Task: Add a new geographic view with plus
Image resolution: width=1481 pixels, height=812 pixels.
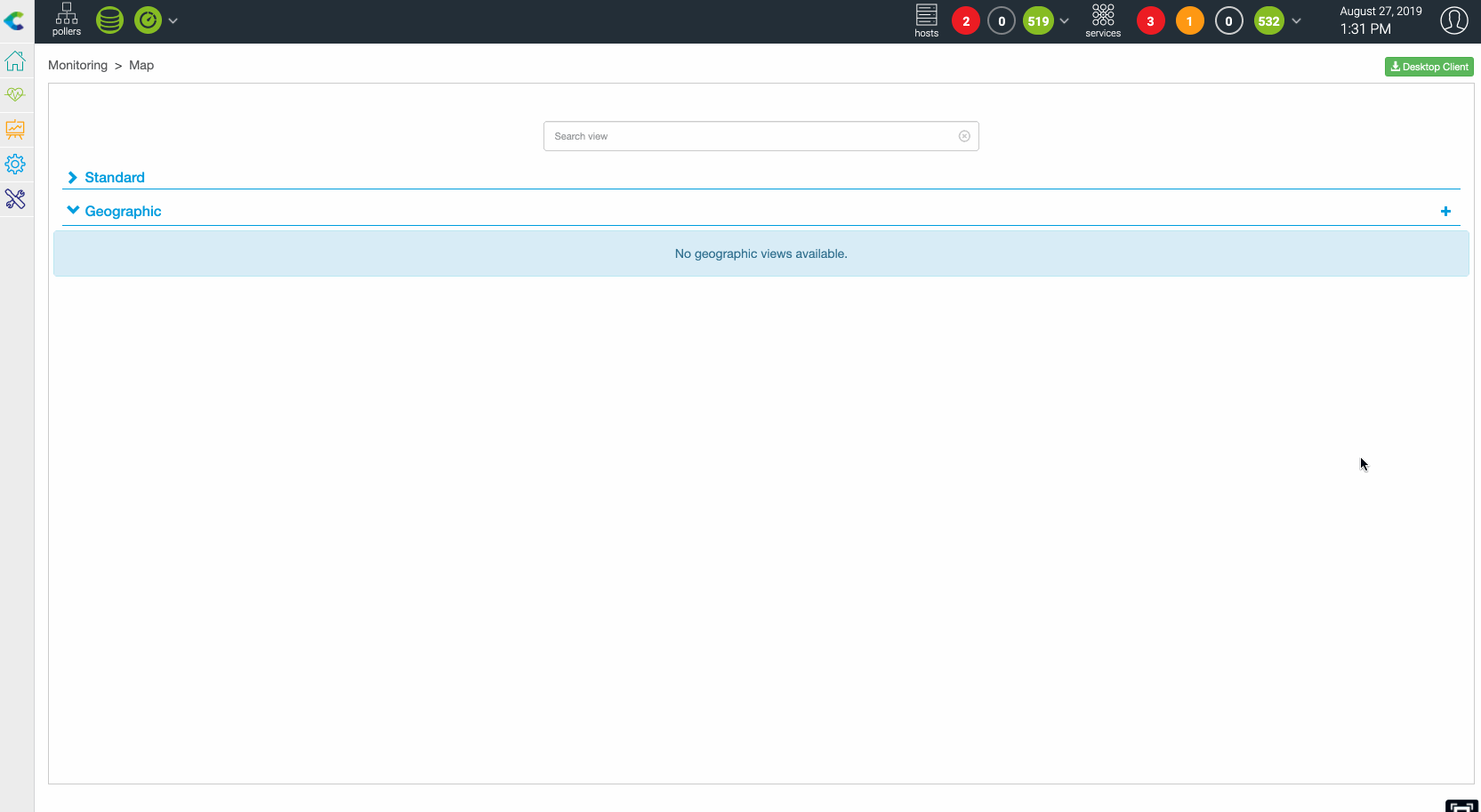Action: (x=1445, y=212)
